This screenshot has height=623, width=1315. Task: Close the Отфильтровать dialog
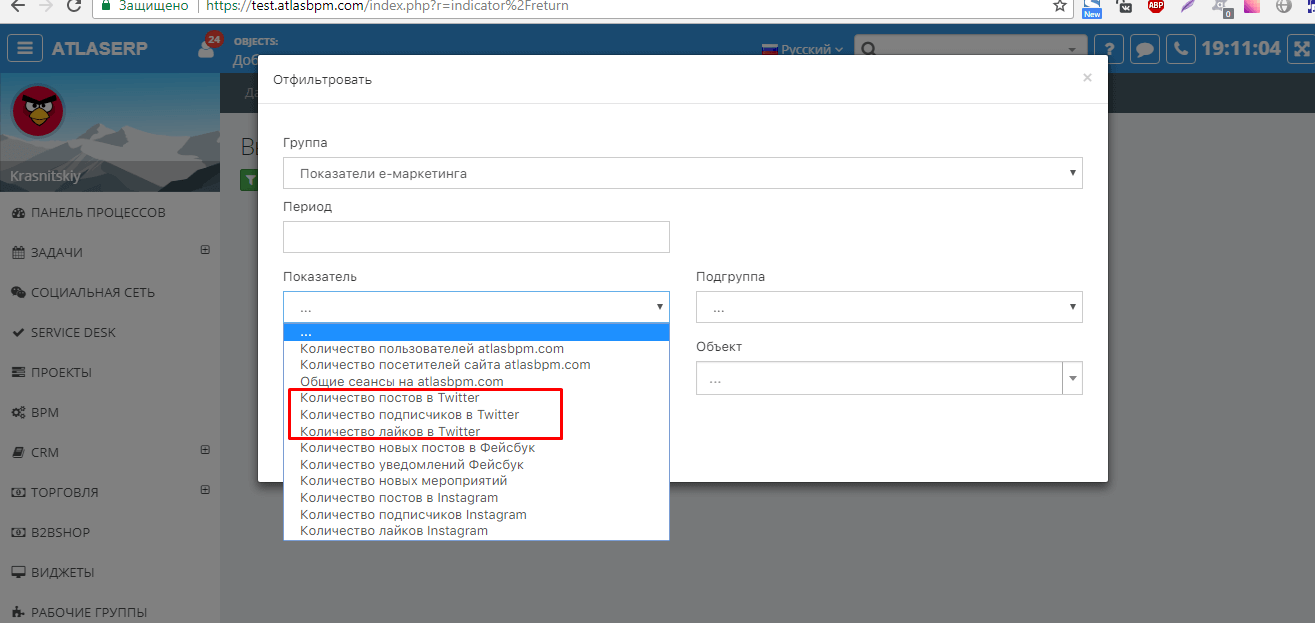click(1087, 77)
